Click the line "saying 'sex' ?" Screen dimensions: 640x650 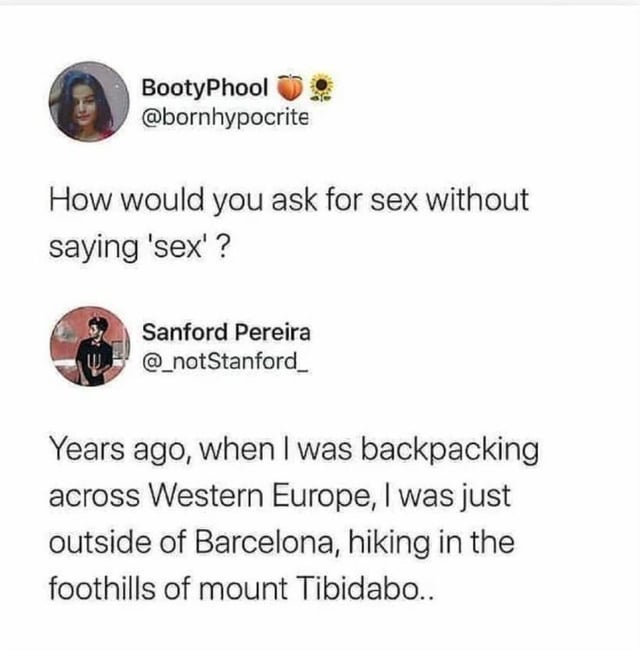click(139, 247)
